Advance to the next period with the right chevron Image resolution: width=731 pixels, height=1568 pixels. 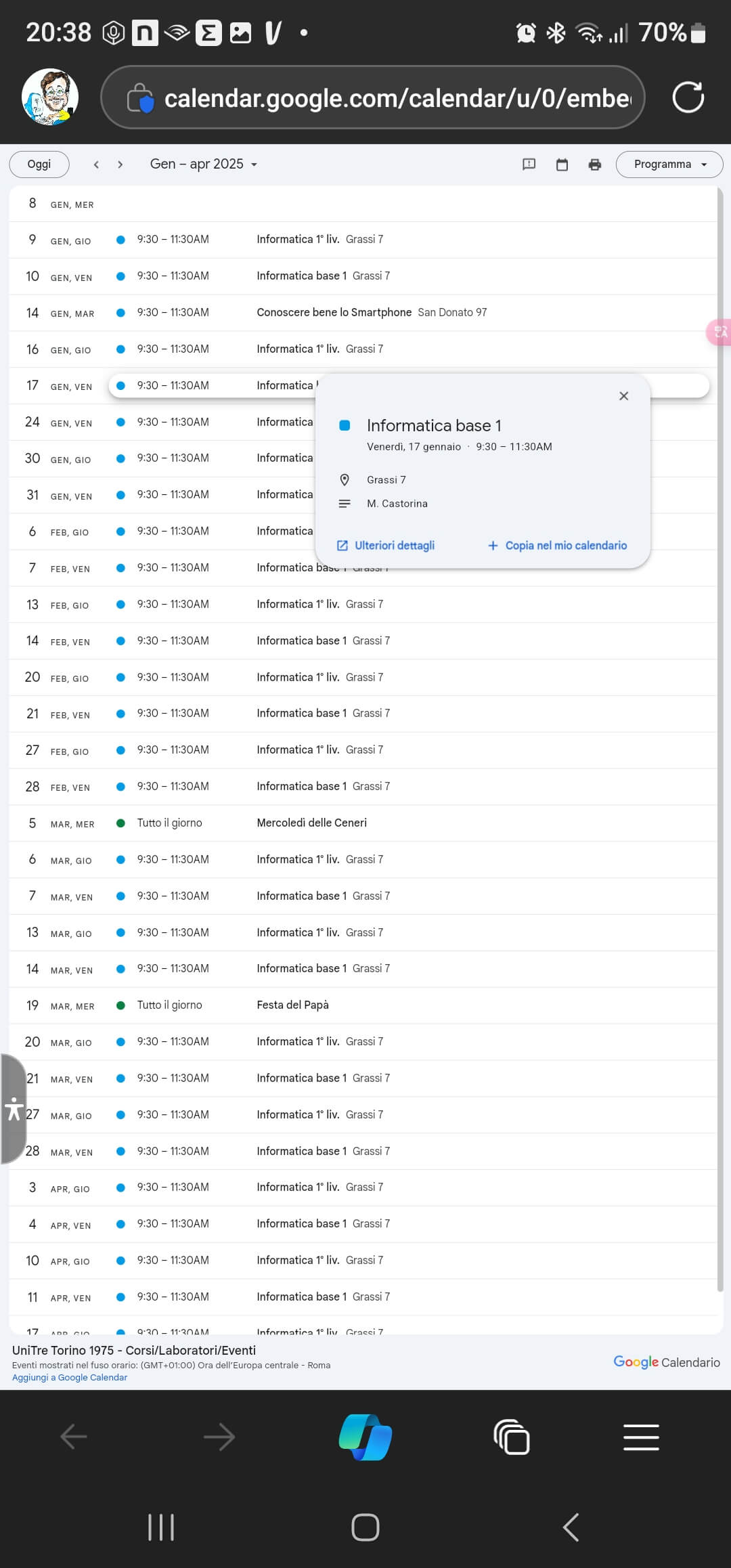(120, 165)
